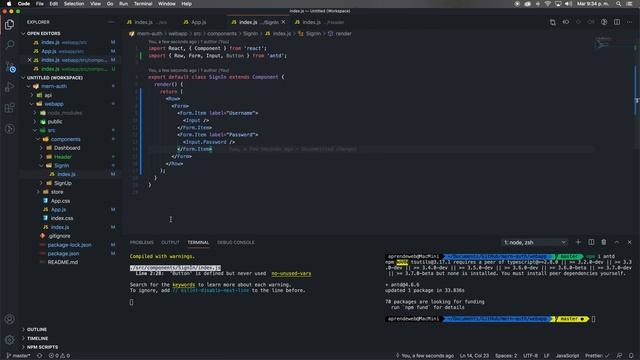The width and height of the screenshot is (640, 360).
Task: Open editor More Actions ellipsis
Action: (629, 22)
